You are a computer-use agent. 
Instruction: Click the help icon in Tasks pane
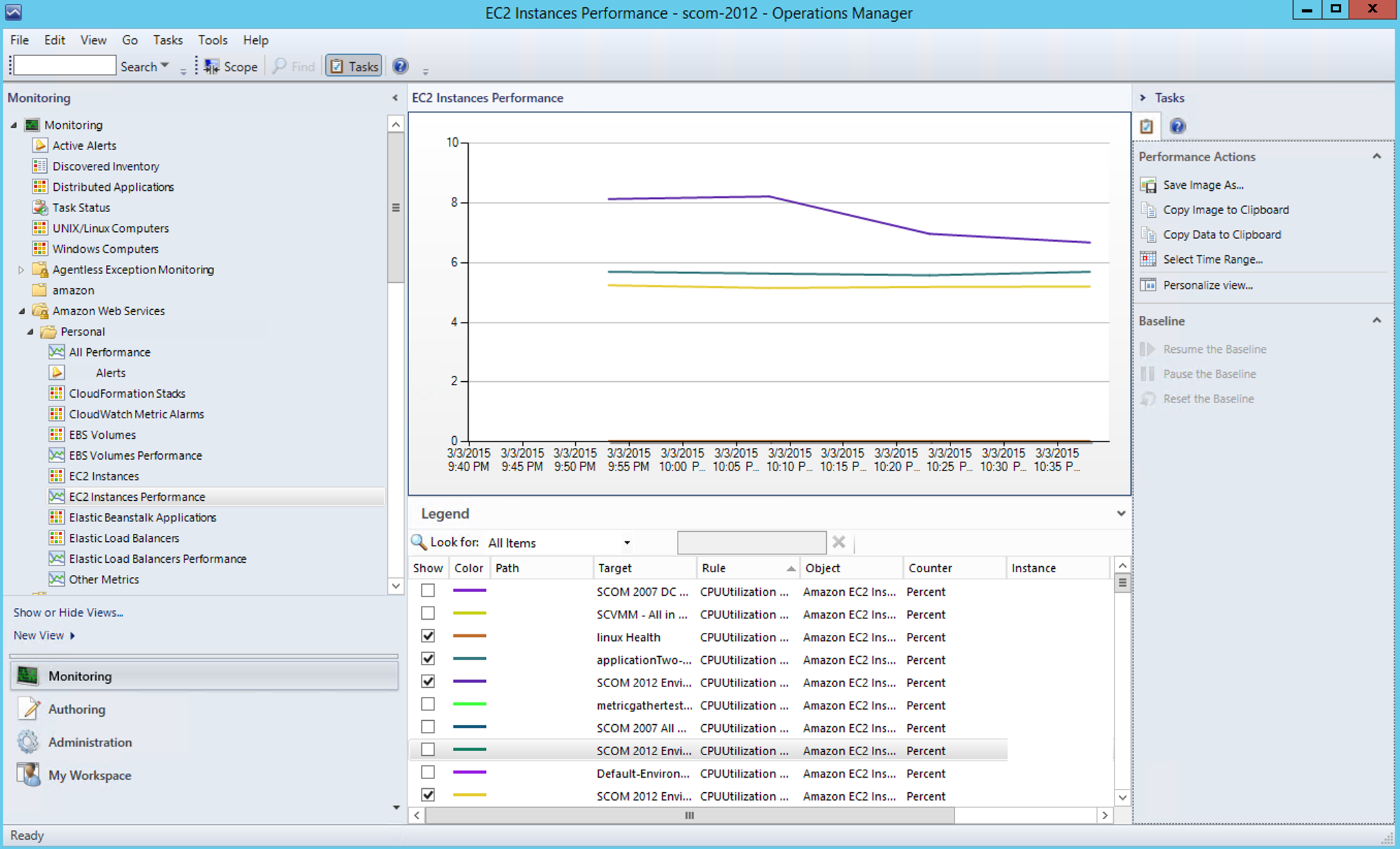(1177, 126)
